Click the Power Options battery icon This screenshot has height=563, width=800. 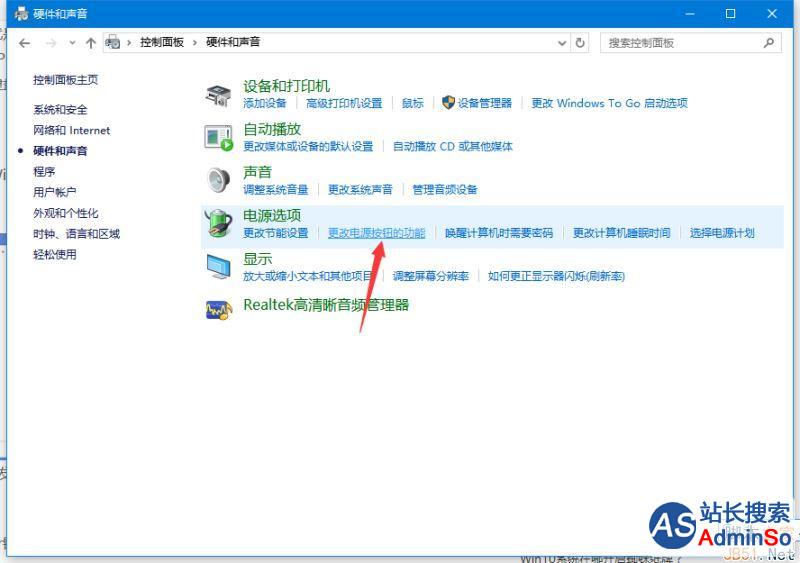click(218, 223)
